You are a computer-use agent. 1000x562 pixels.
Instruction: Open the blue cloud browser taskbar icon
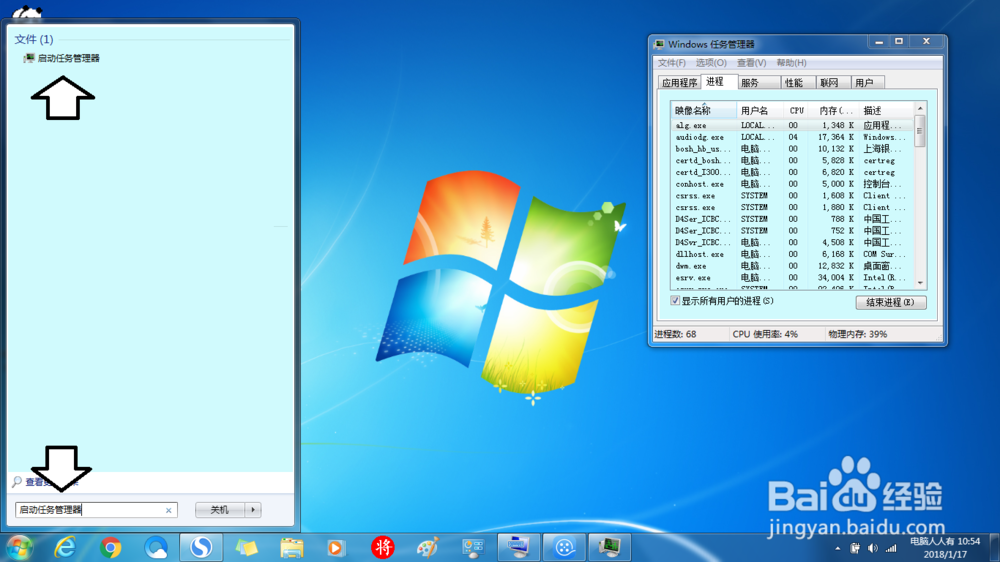(x=156, y=547)
